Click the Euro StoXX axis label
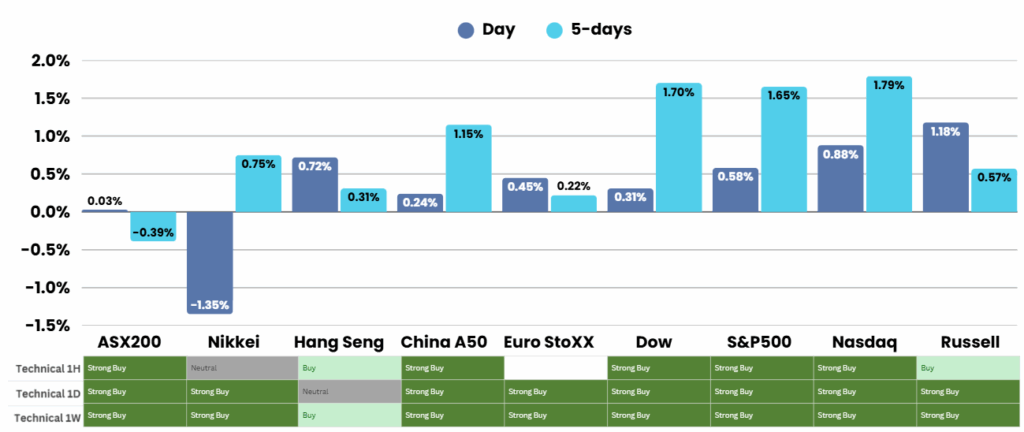Viewport: 1024px width, 432px height. (549, 342)
